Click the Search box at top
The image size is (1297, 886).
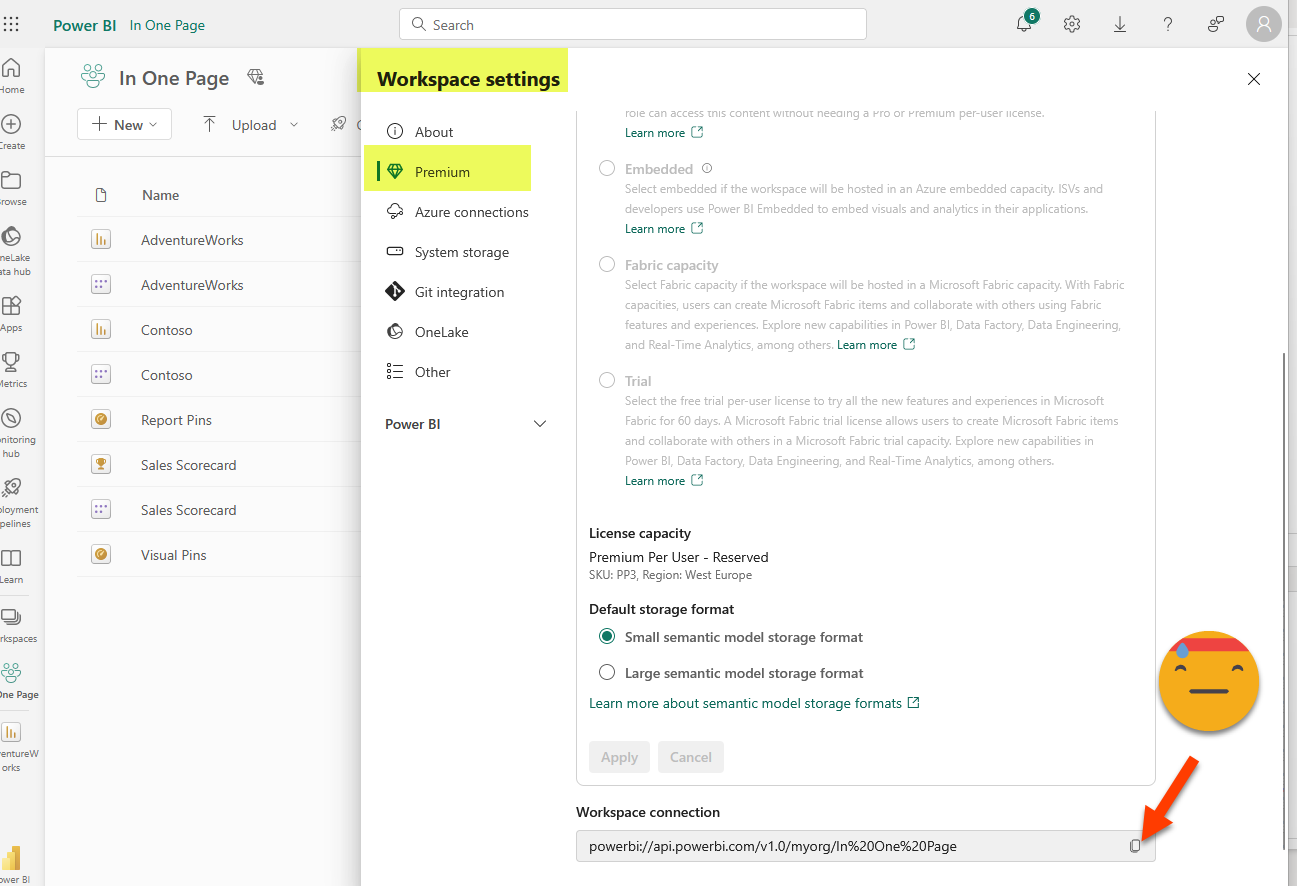pos(632,25)
